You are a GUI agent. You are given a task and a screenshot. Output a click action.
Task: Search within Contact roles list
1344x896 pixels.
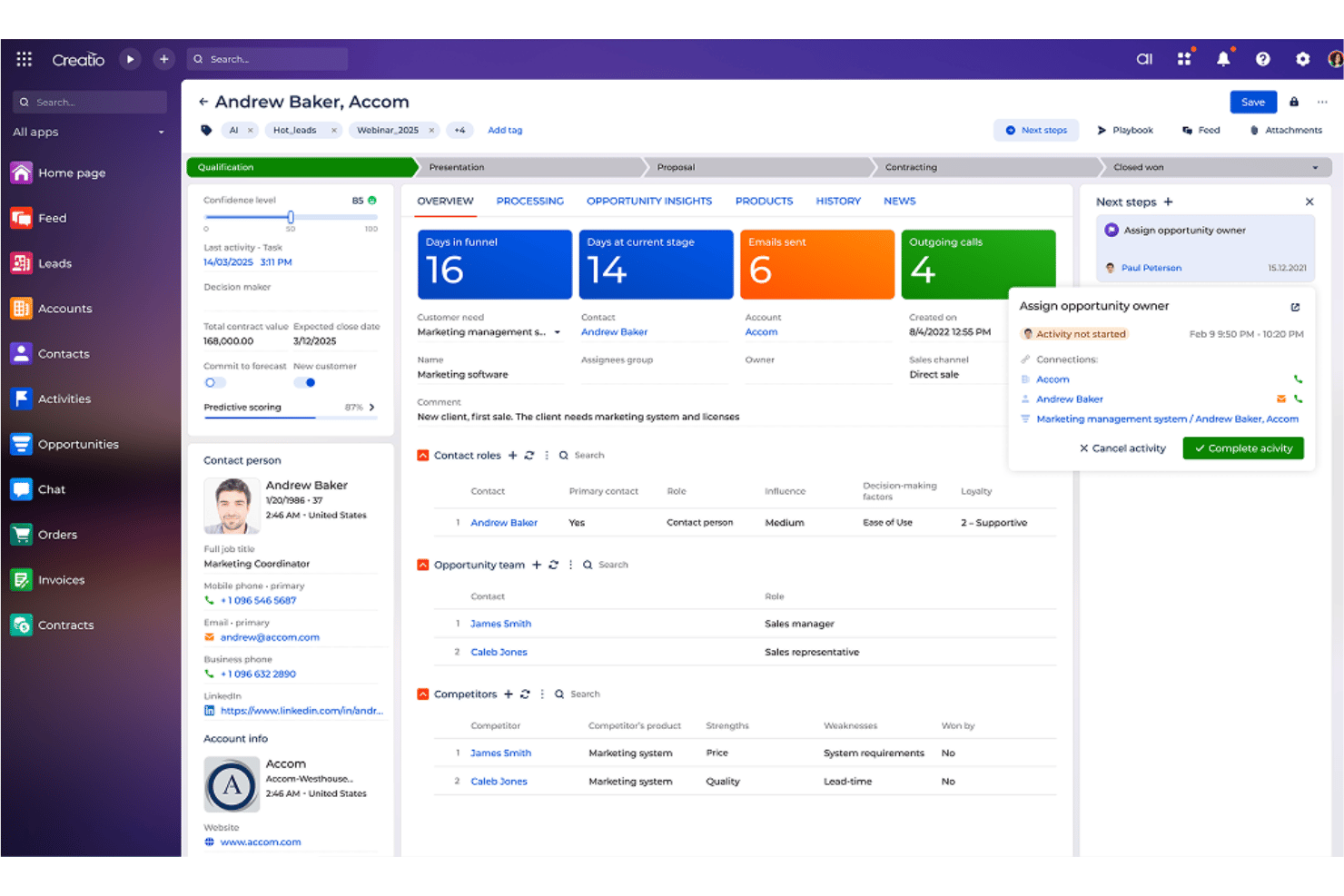(x=581, y=456)
